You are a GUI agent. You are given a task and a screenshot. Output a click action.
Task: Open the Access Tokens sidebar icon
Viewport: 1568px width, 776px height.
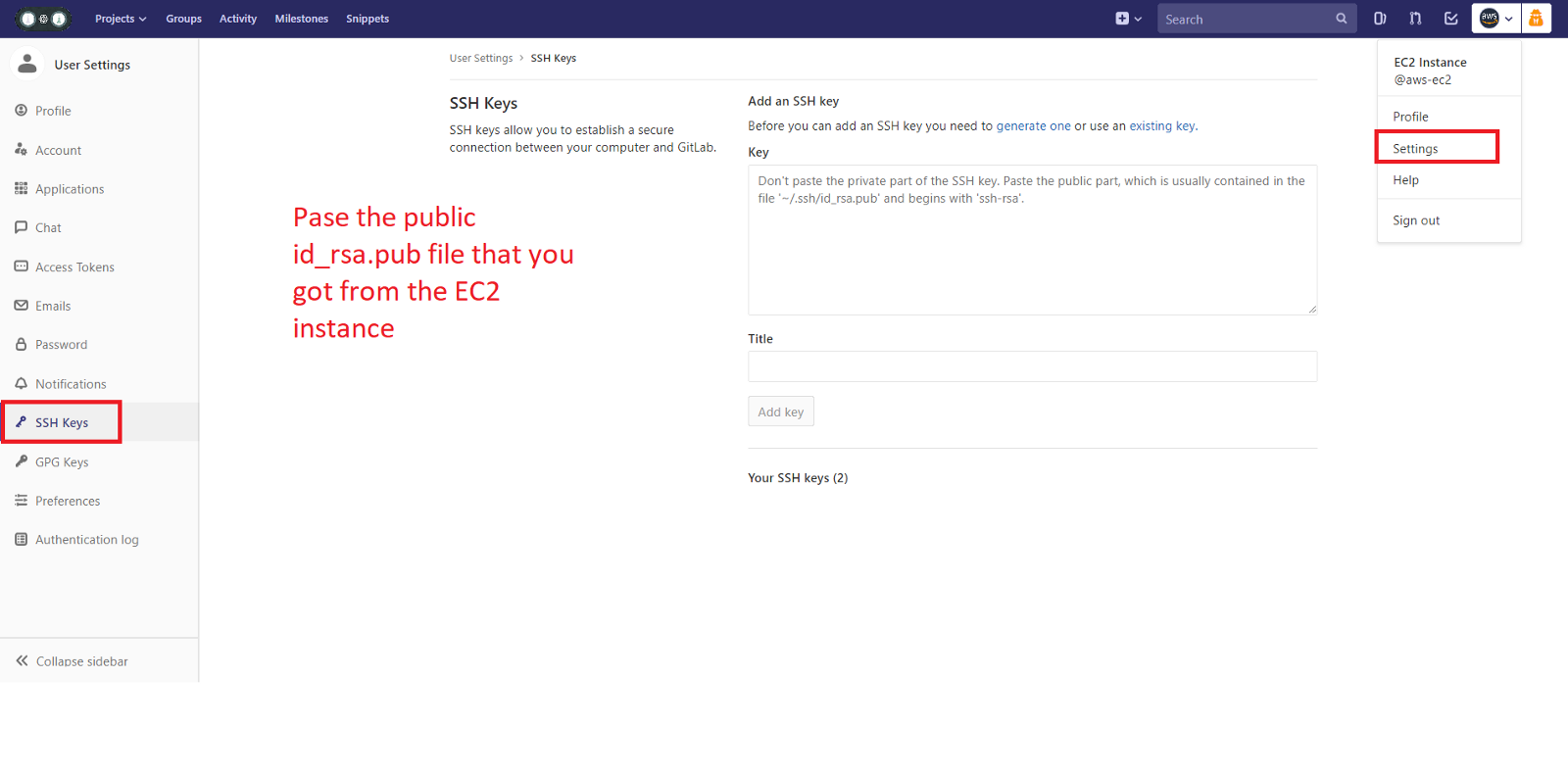tap(22, 267)
